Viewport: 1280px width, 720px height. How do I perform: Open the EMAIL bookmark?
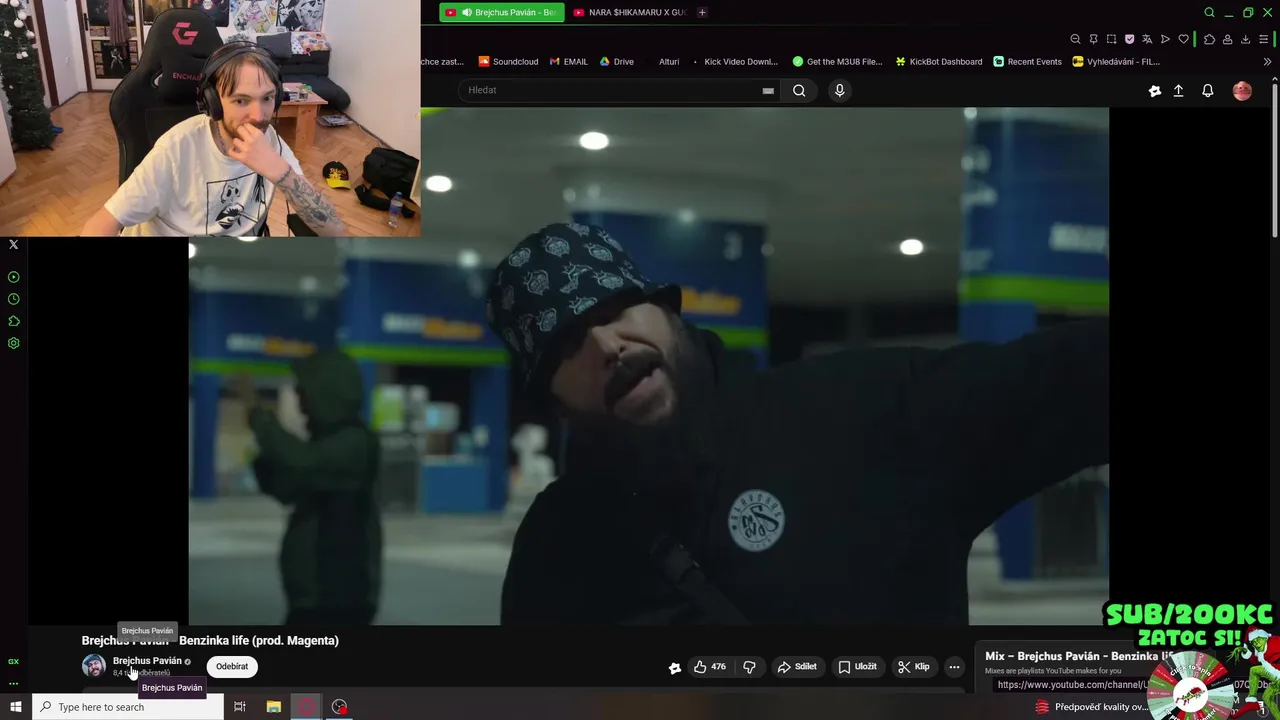[569, 62]
